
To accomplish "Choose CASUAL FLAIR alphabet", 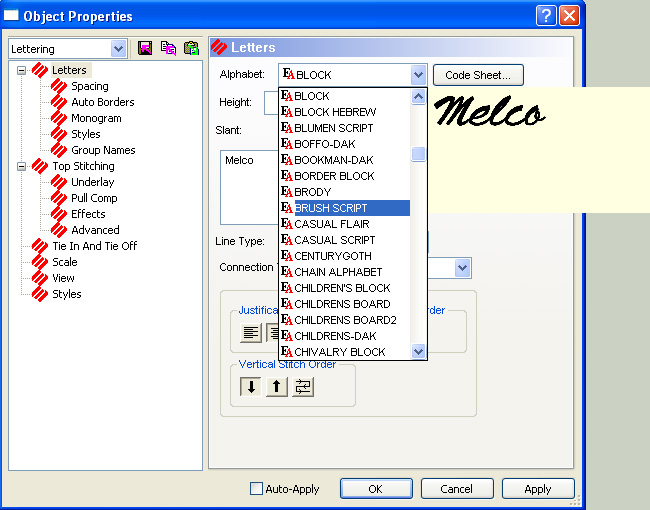I will [345, 224].
